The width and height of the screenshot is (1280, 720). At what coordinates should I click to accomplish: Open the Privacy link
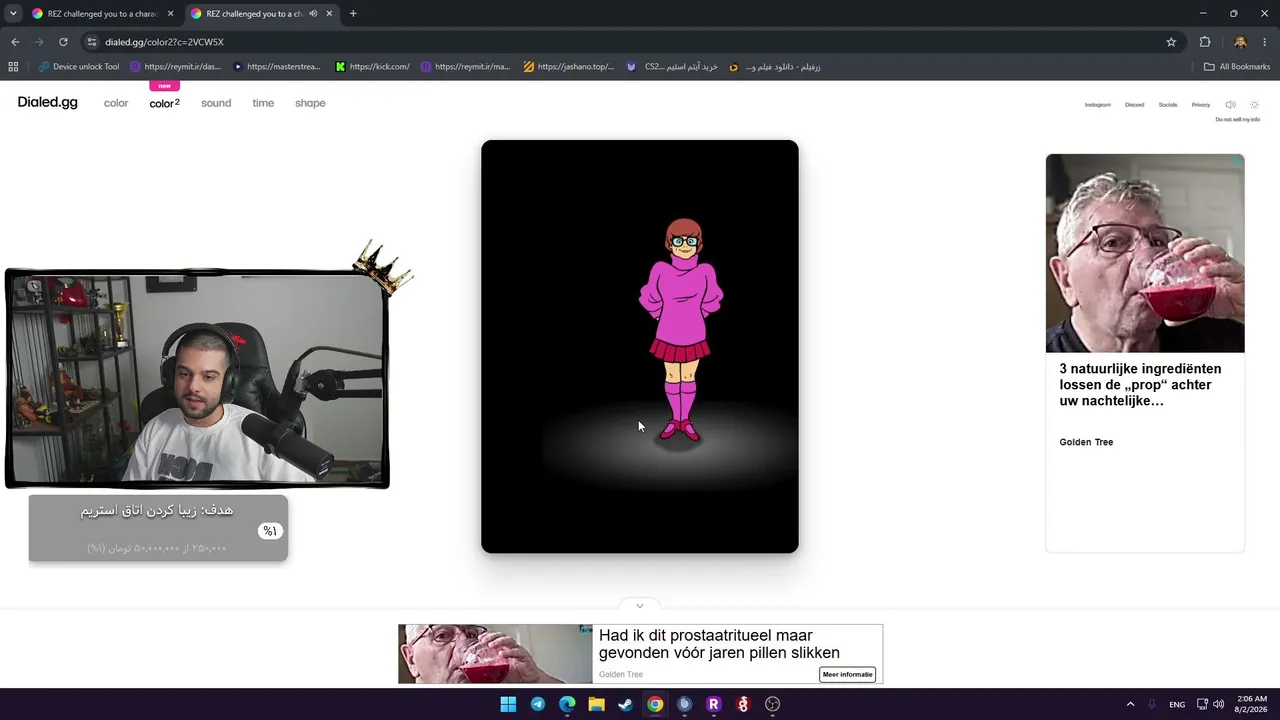[1201, 105]
